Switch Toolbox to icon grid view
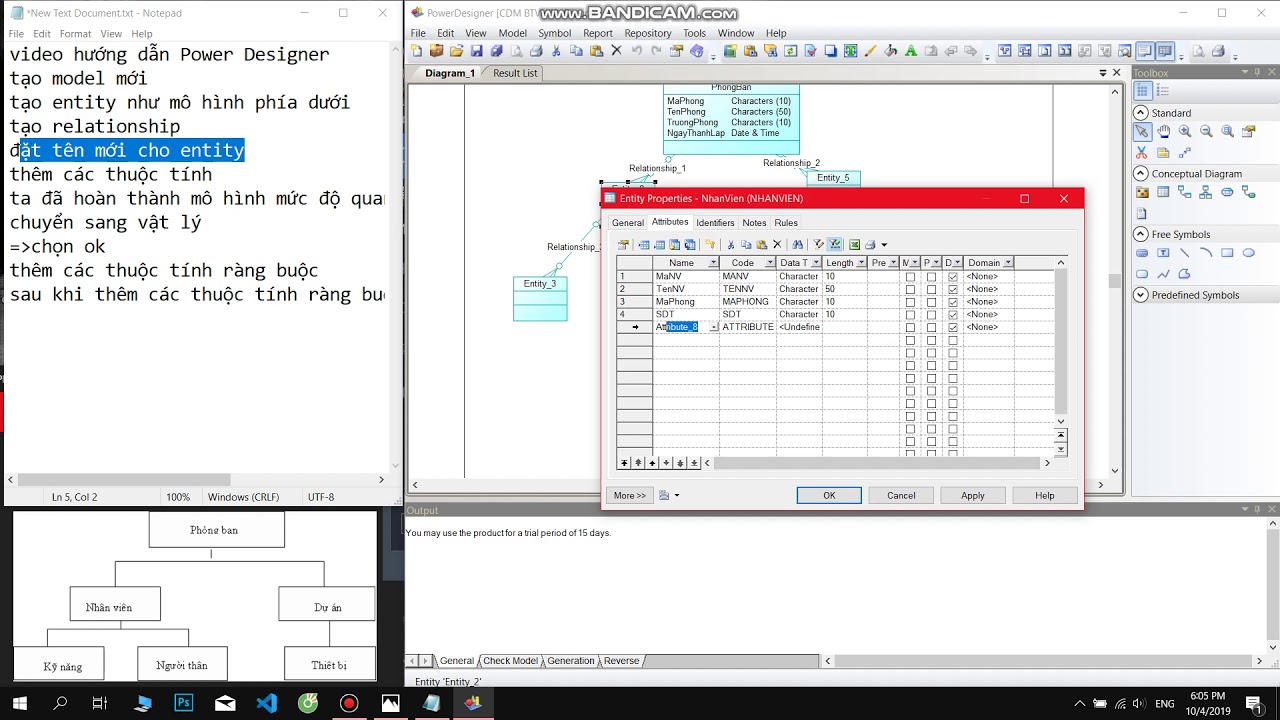Image resolution: width=1280 pixels, height=720 pixels. click(x=1142, y=91)
